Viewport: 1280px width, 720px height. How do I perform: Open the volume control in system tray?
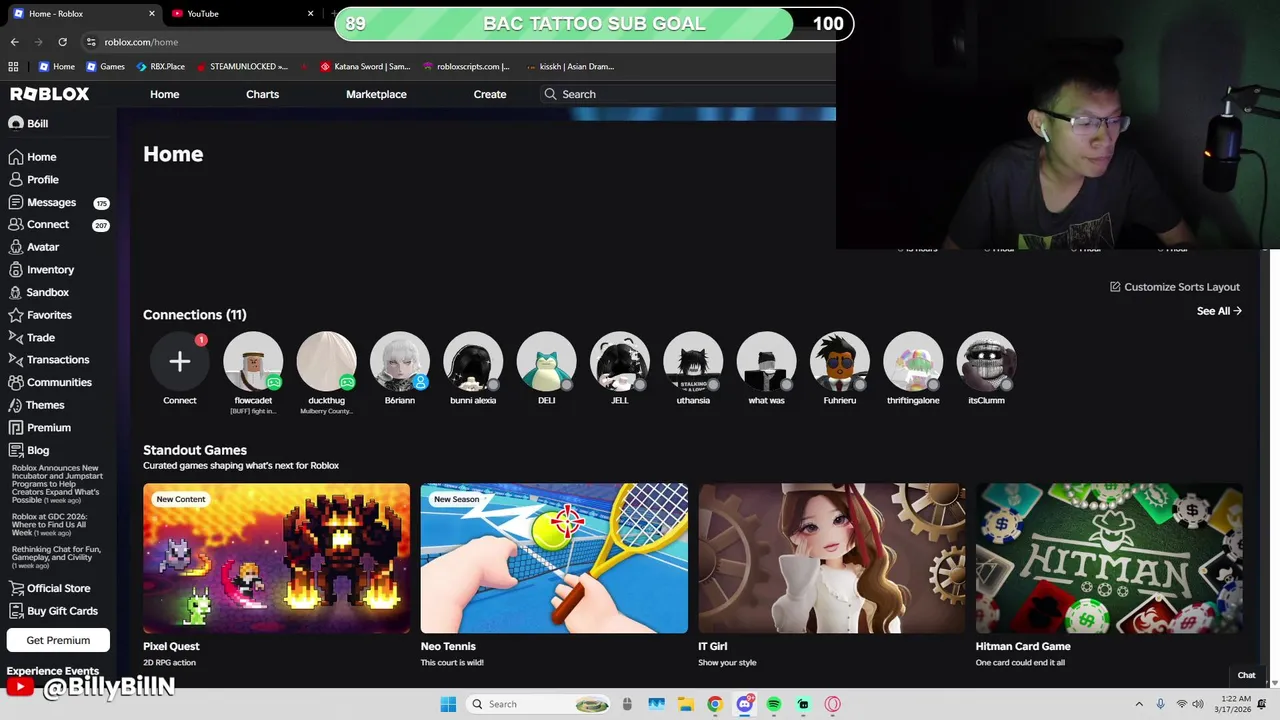(x=1198, y=704)
